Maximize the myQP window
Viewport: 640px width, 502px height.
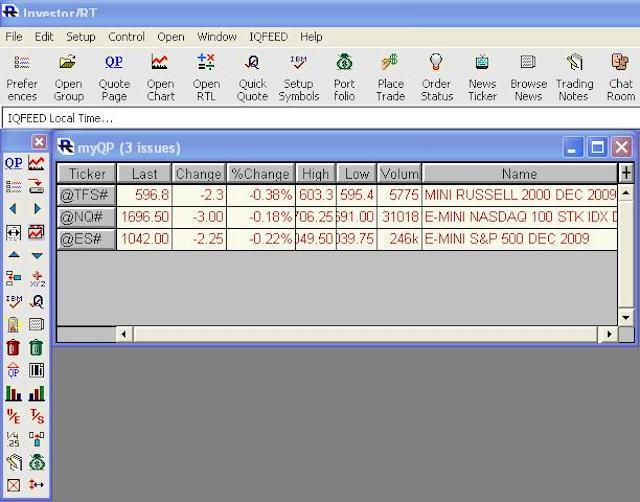point(597,147)
